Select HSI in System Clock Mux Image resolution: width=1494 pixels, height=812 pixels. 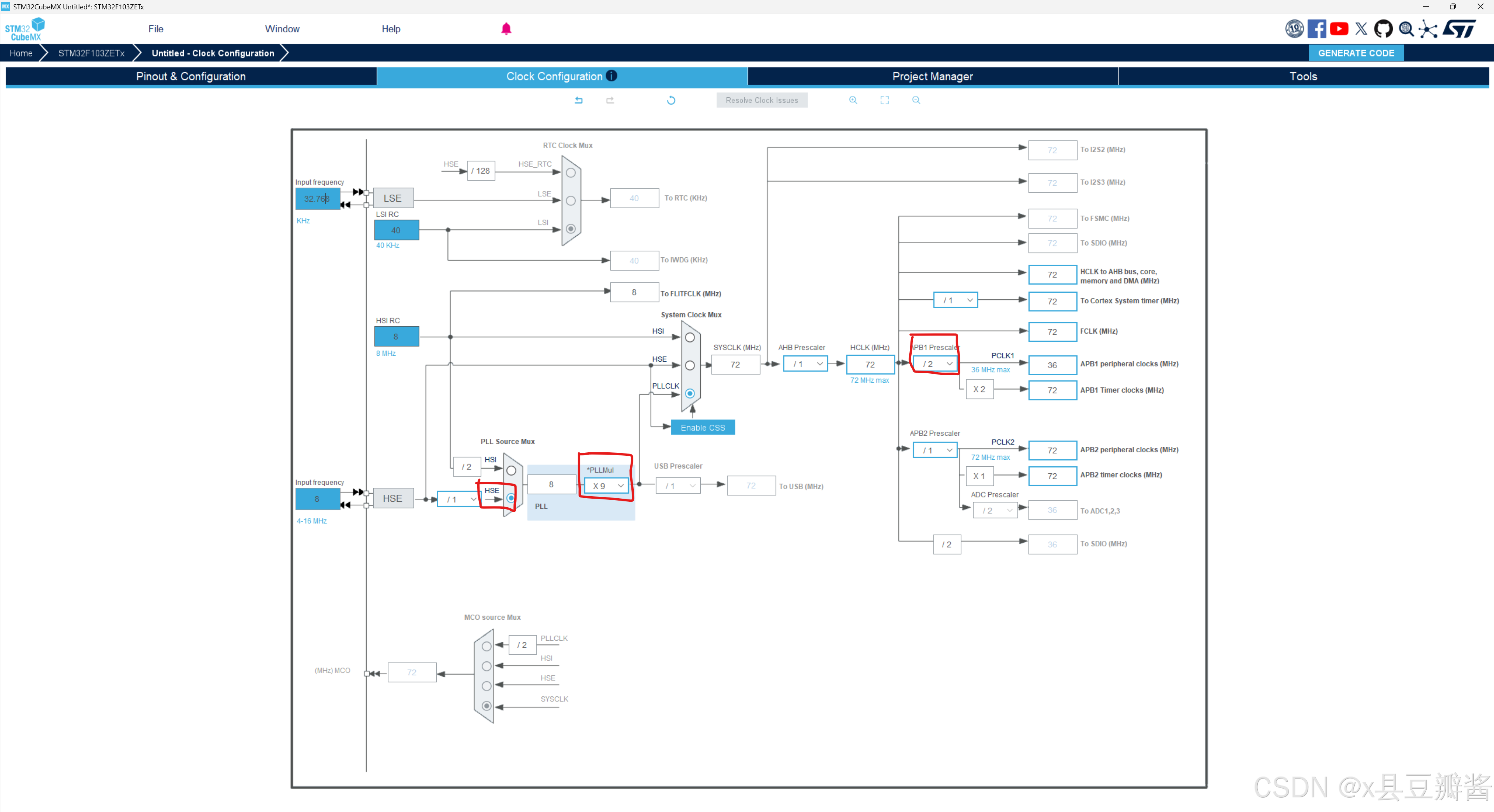coord(689,337)
